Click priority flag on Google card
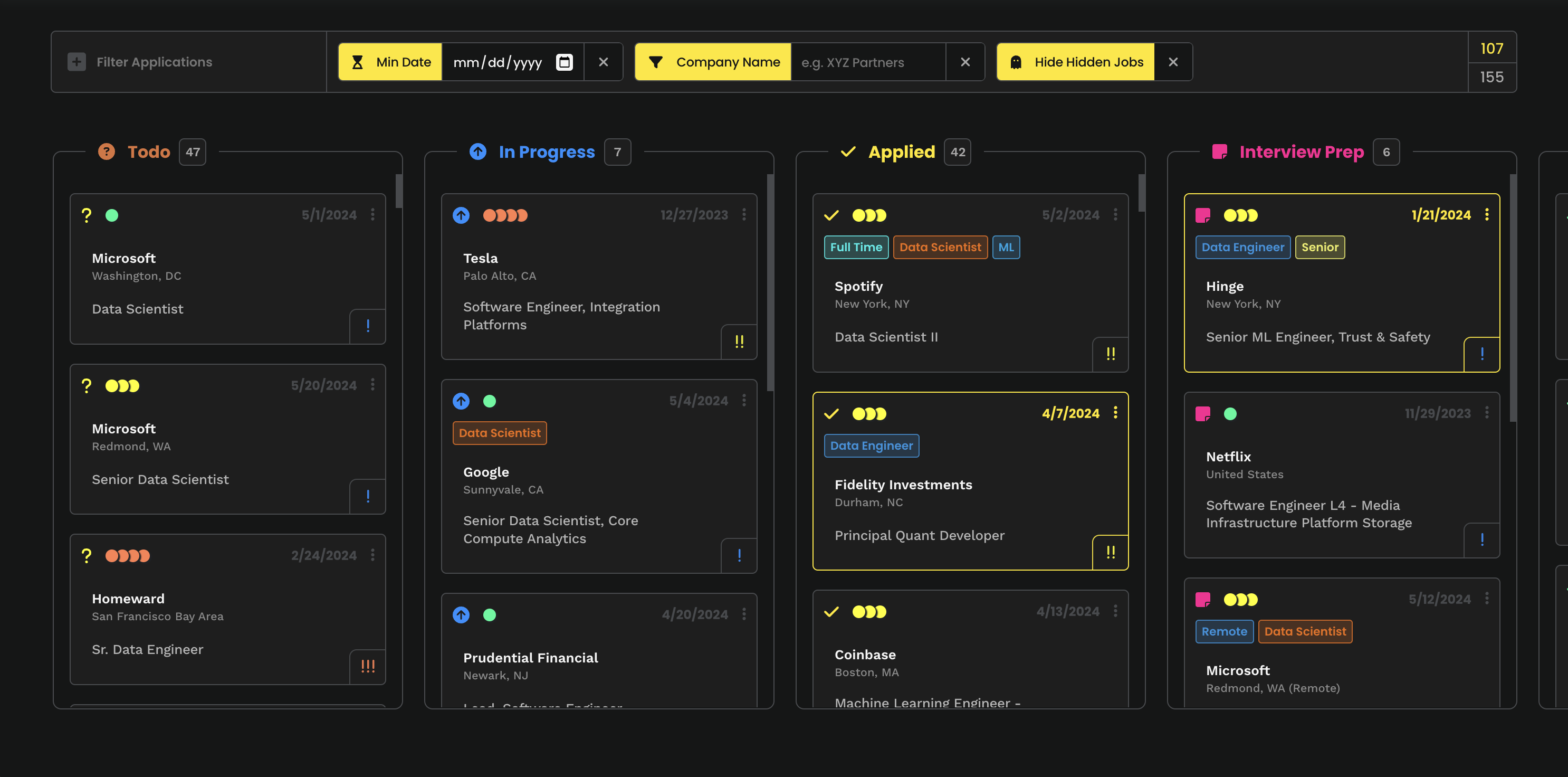Screen dimensions: 1568x777 coord(739,555)
